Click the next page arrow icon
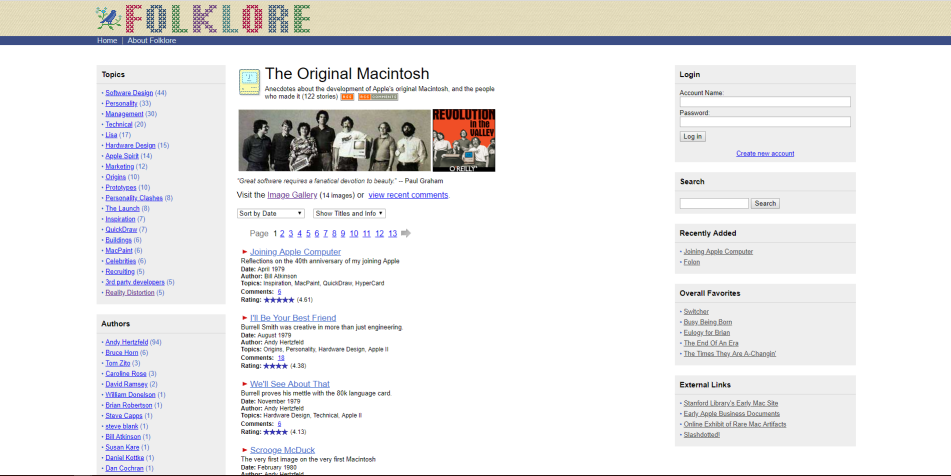This screenshot has width=951, height=476. pyautogui.click(x=406, y=233)
